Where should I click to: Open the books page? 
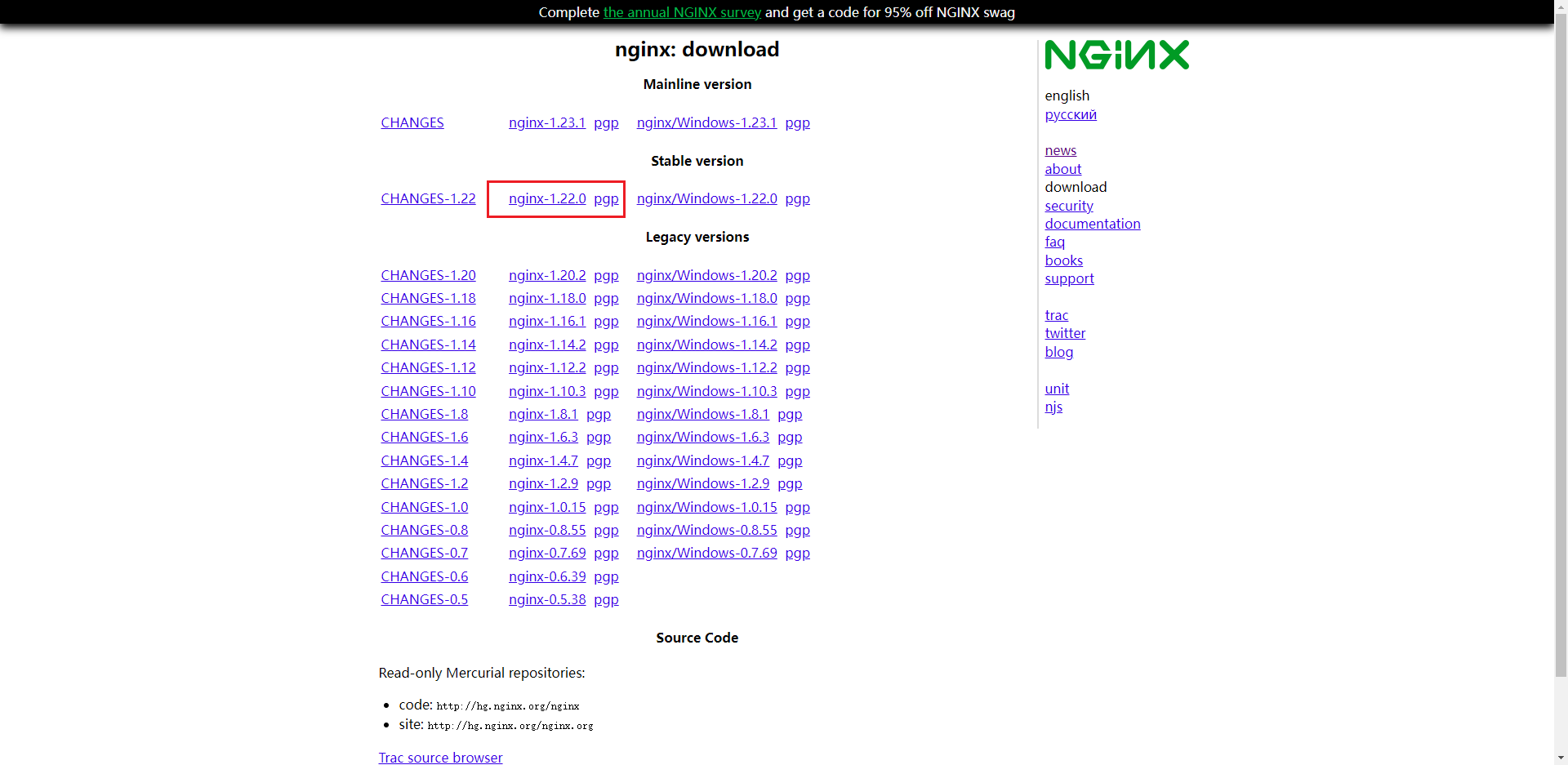click(x=1063, y=260)
